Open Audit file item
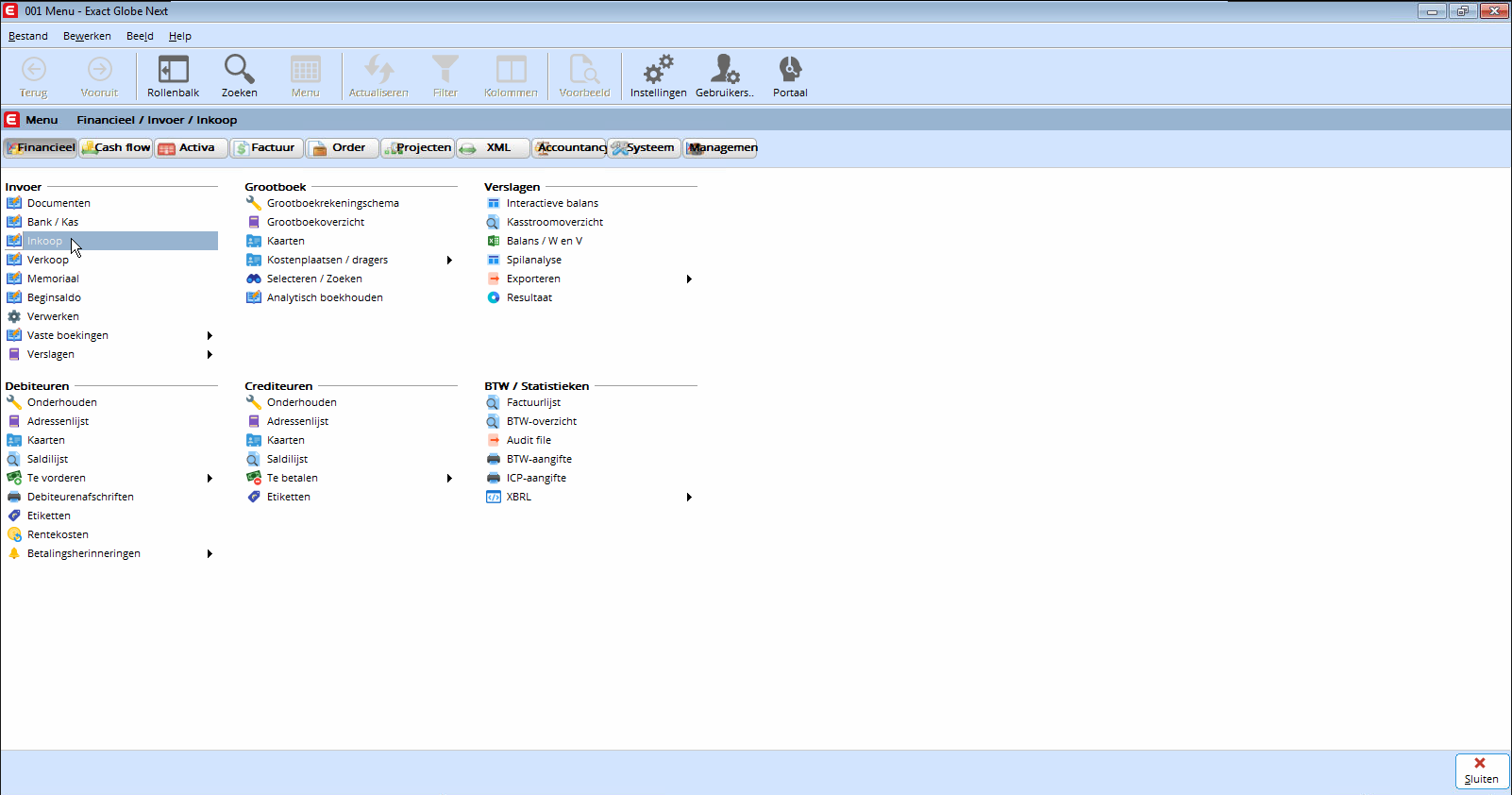Viewport: 1512px width, 795px height. tap(529, 440)
